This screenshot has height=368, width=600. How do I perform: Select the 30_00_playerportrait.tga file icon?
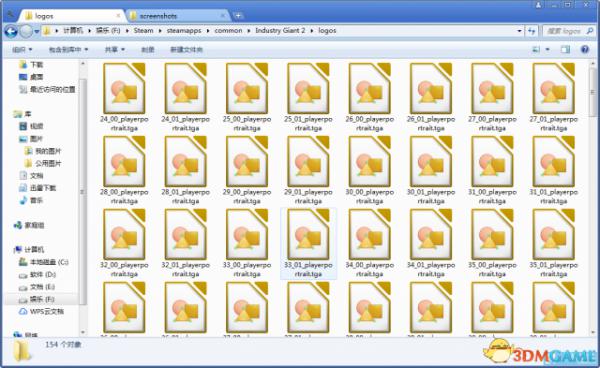370,161
